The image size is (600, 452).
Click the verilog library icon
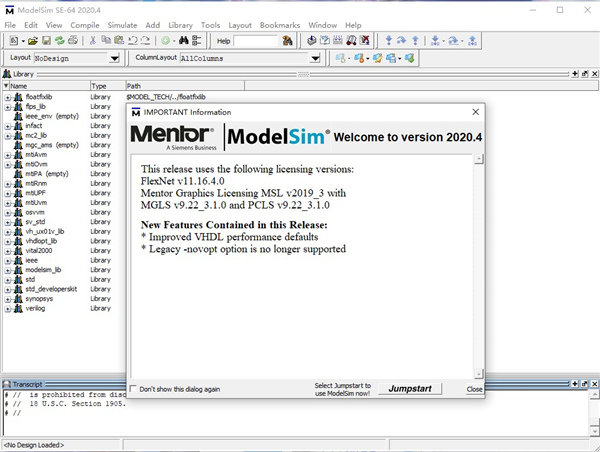[x=18, y=307]
